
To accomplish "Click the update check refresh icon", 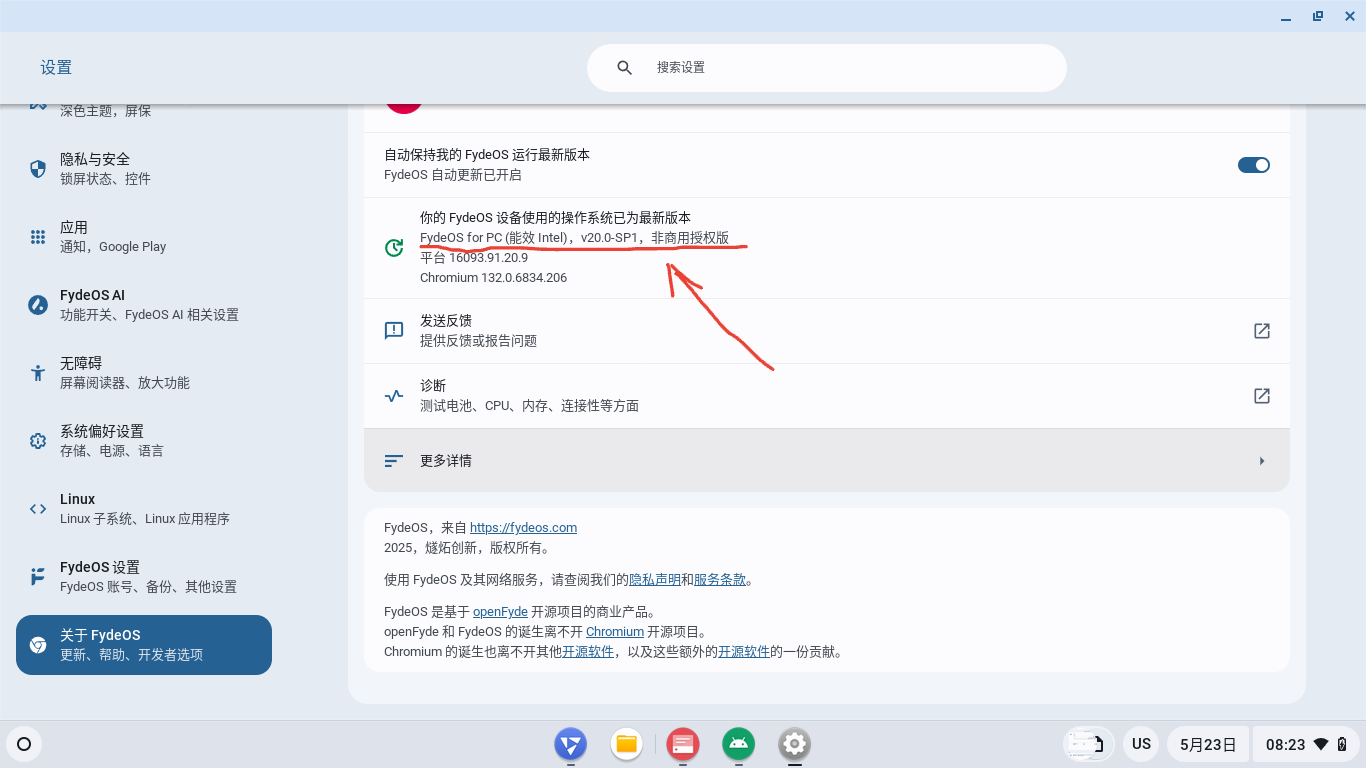I will tap(394, 248).
